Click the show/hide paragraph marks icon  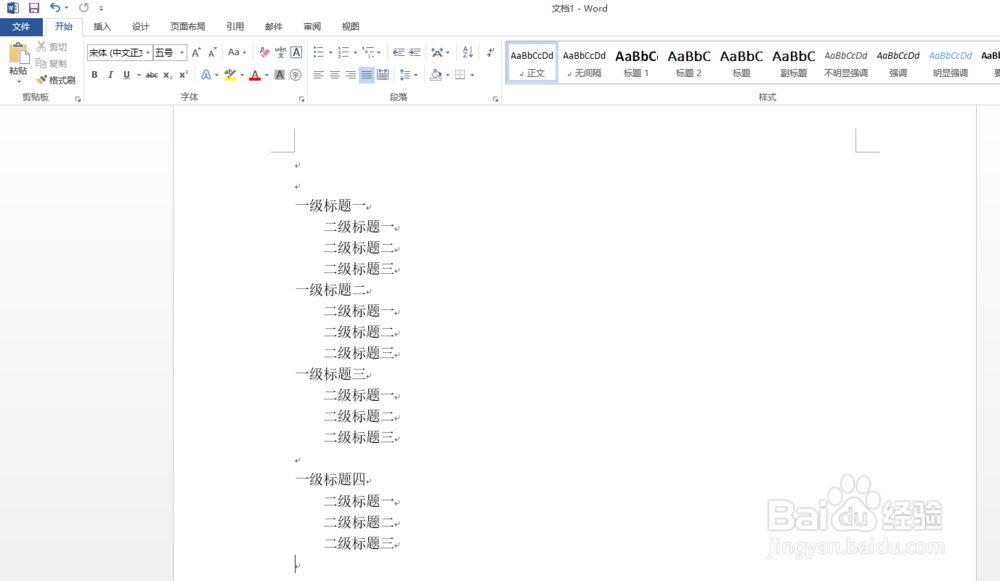point(490,52)
